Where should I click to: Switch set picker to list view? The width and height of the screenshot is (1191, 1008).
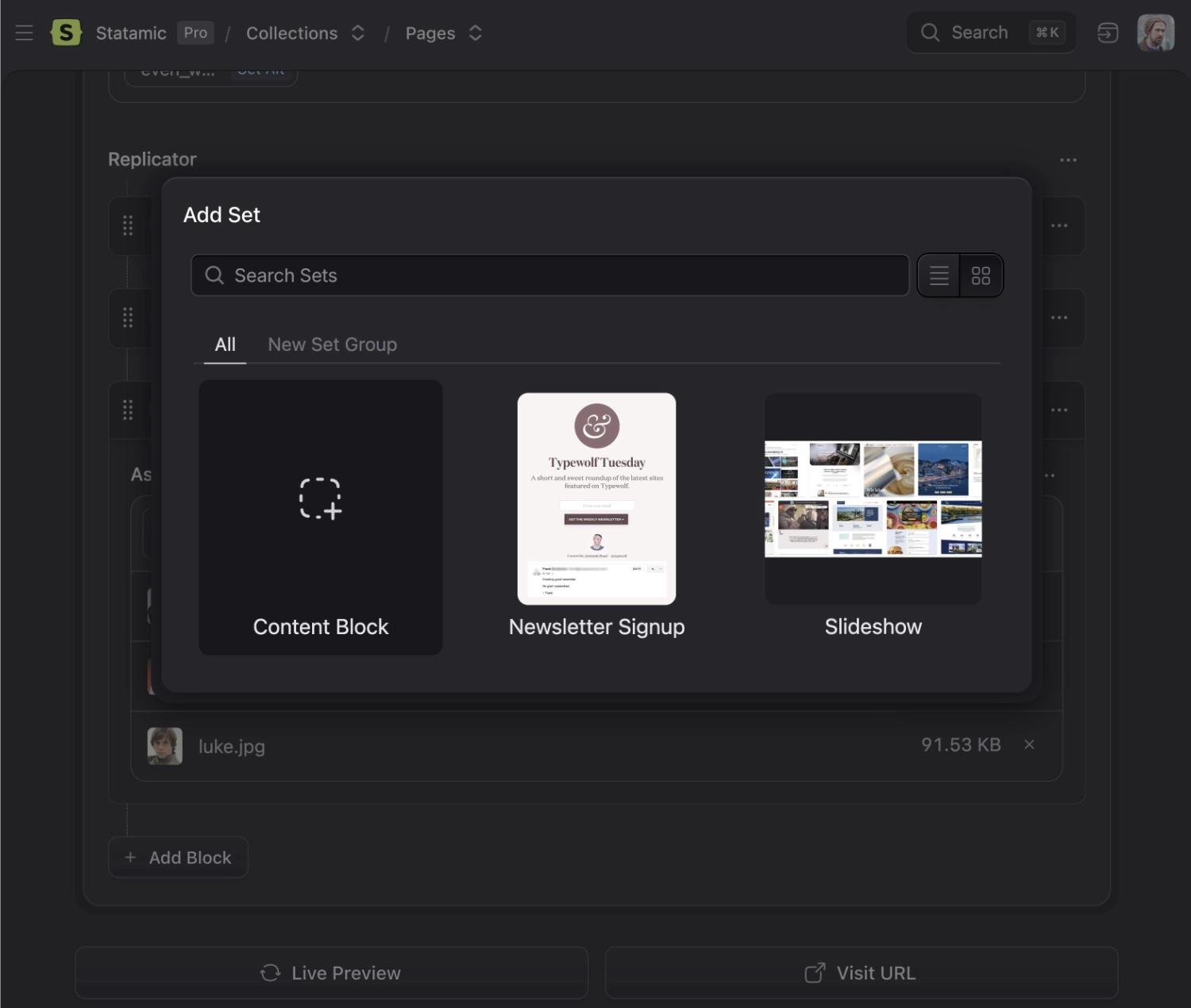[939, 275]
